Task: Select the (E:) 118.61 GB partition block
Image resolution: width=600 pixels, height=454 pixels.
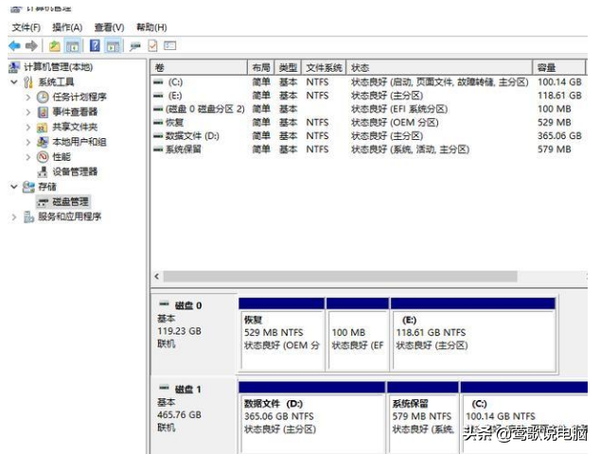Action: click(x=472, y=332)
